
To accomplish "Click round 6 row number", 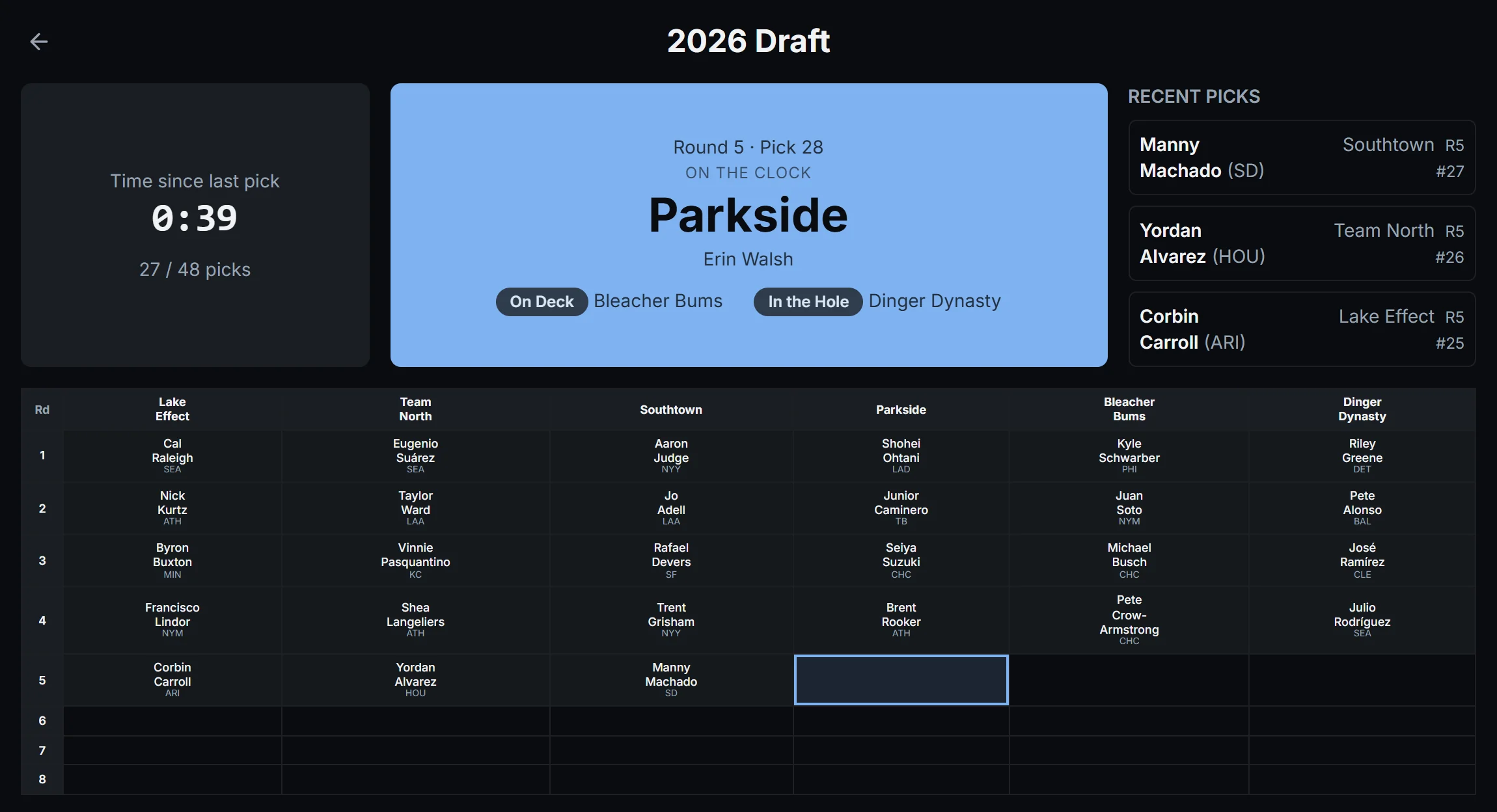I will [42, 720].
